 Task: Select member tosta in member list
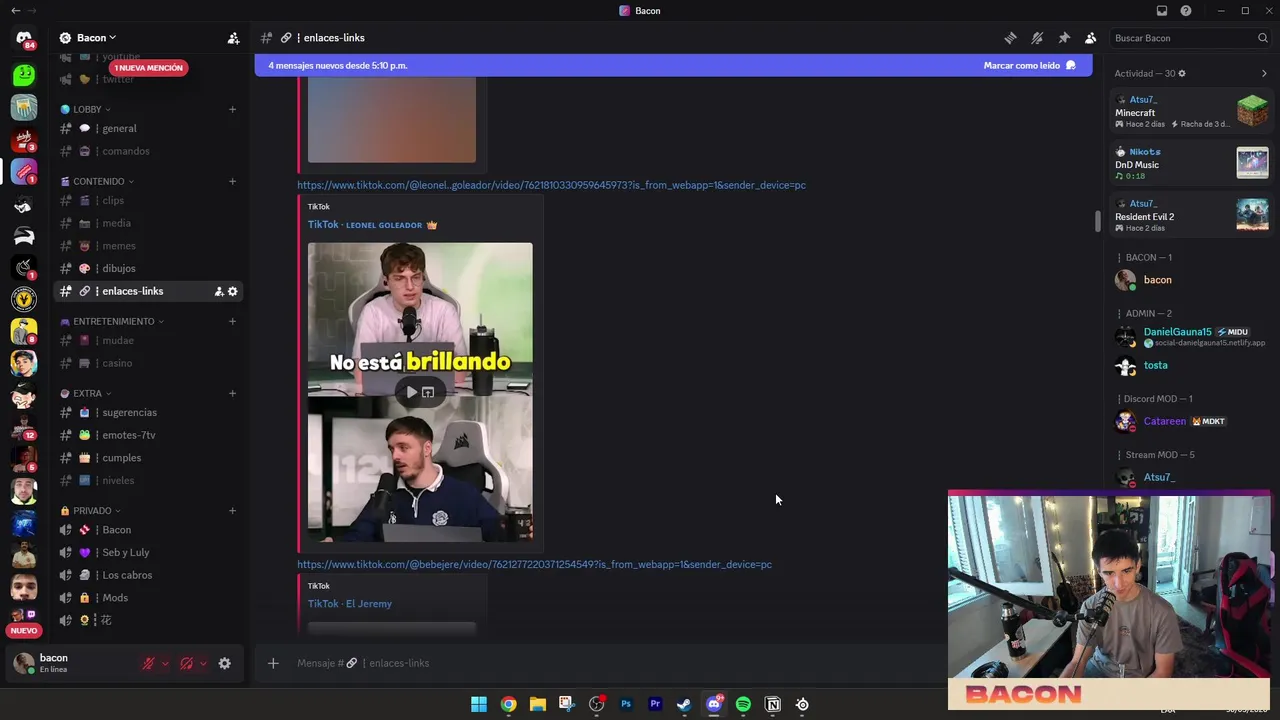pyautogui.click(x=1190, y=365)
